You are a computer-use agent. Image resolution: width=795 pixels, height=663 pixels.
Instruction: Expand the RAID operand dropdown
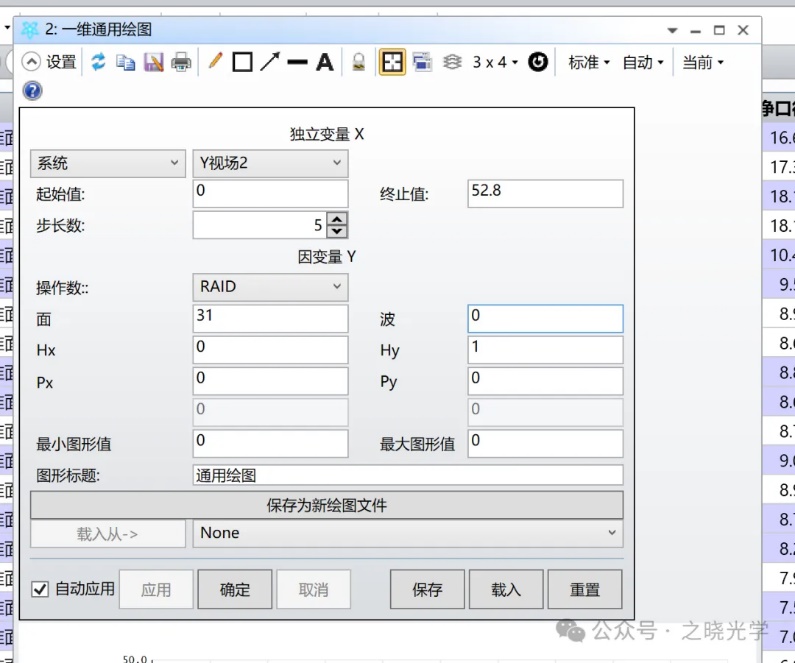270,287
